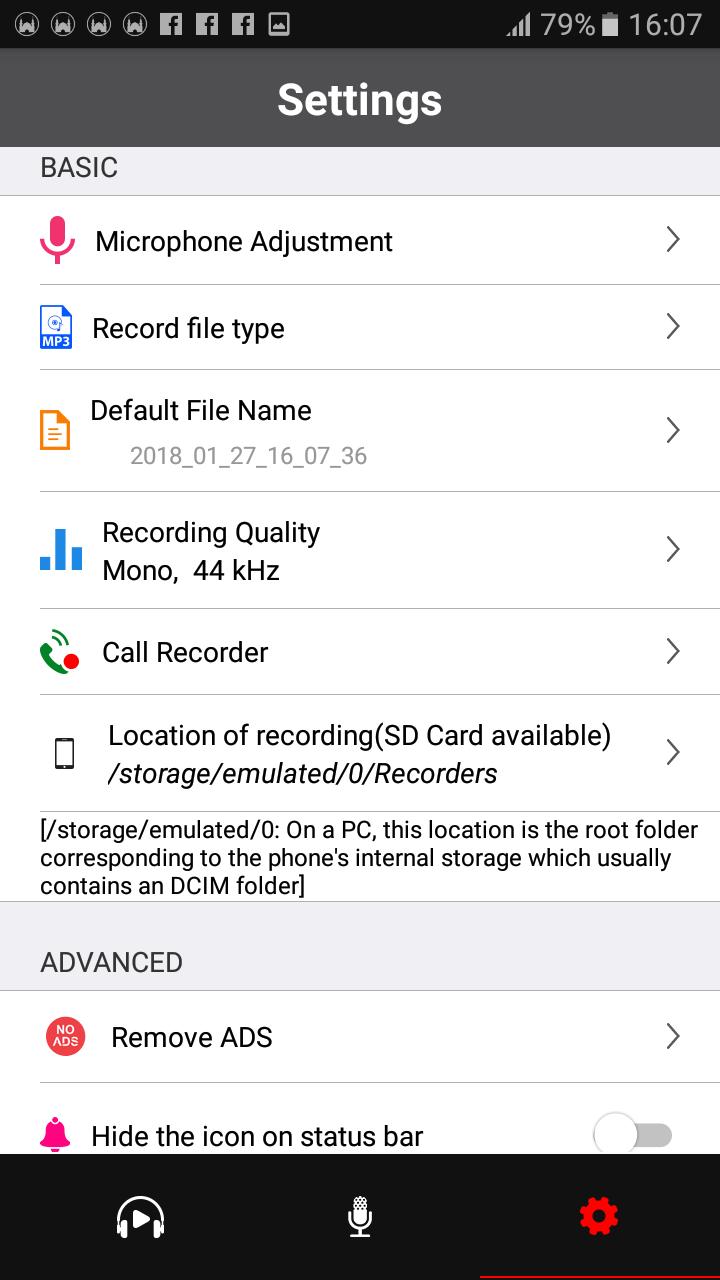Edit the Default File Name label
This screenshot has width=720, height=1280.
[201, 410]
